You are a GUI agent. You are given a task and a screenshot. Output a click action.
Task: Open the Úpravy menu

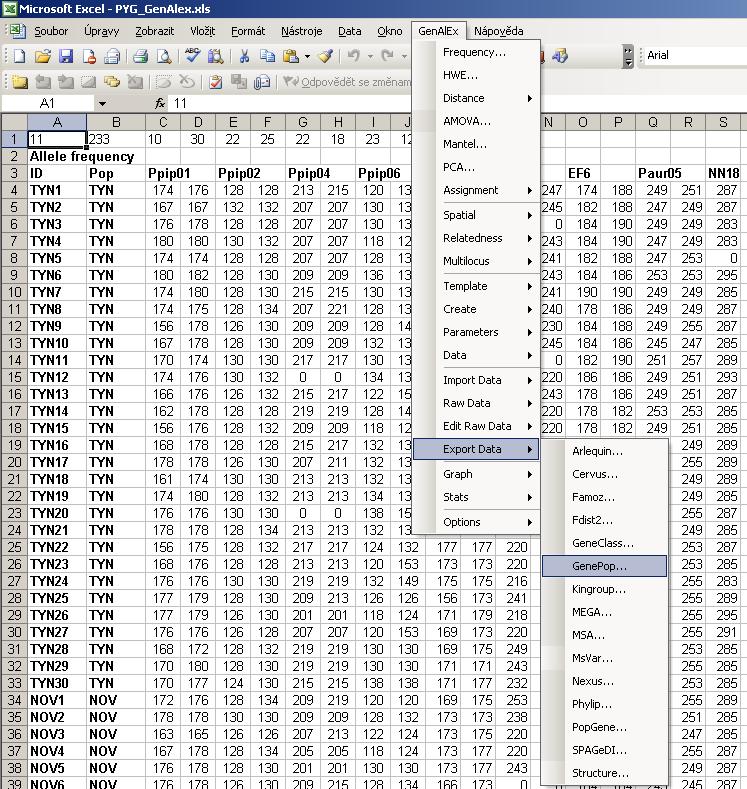[x=102, y=31]
